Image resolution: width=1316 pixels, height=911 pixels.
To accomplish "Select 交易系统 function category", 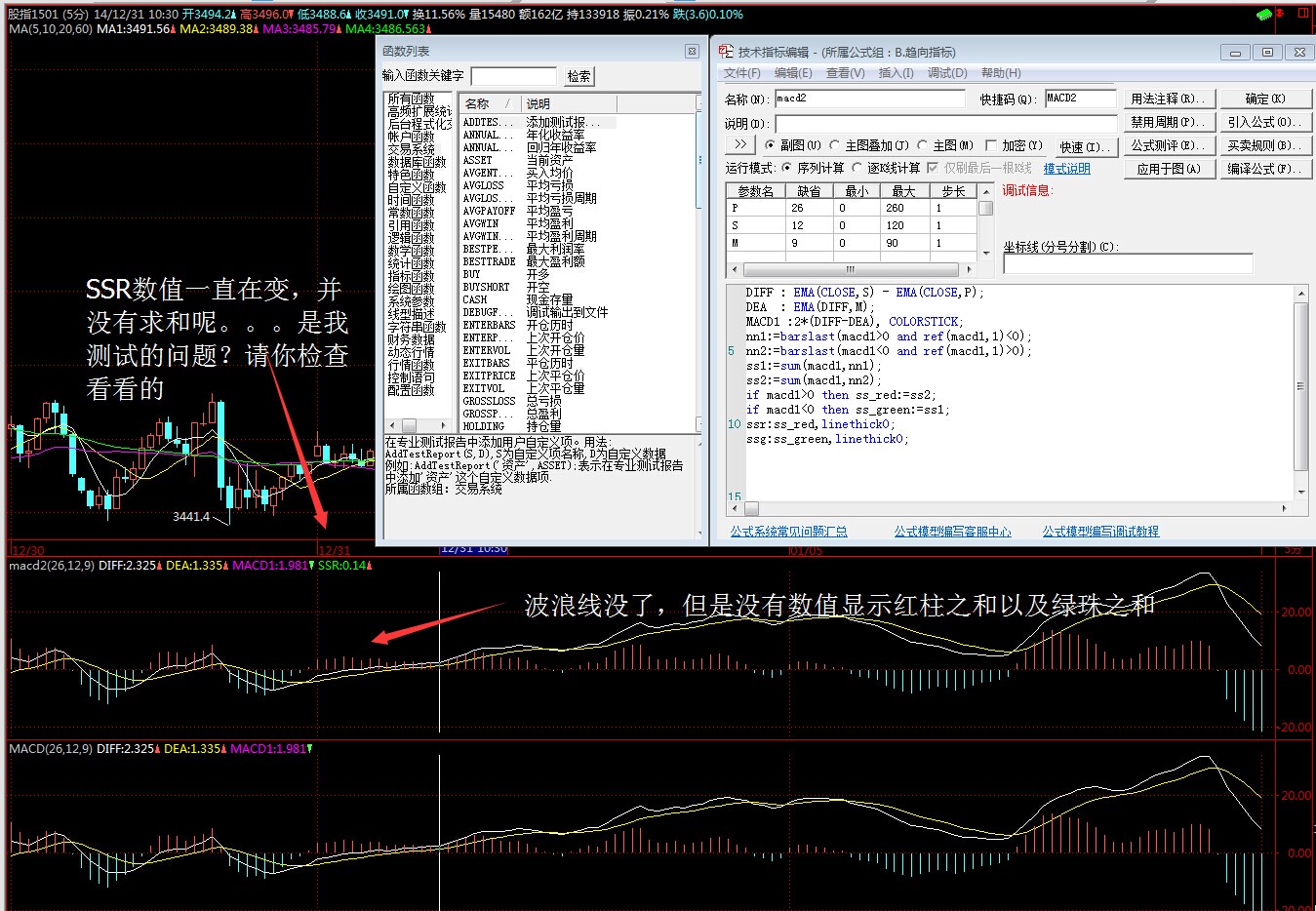I will tap(411, 149).
